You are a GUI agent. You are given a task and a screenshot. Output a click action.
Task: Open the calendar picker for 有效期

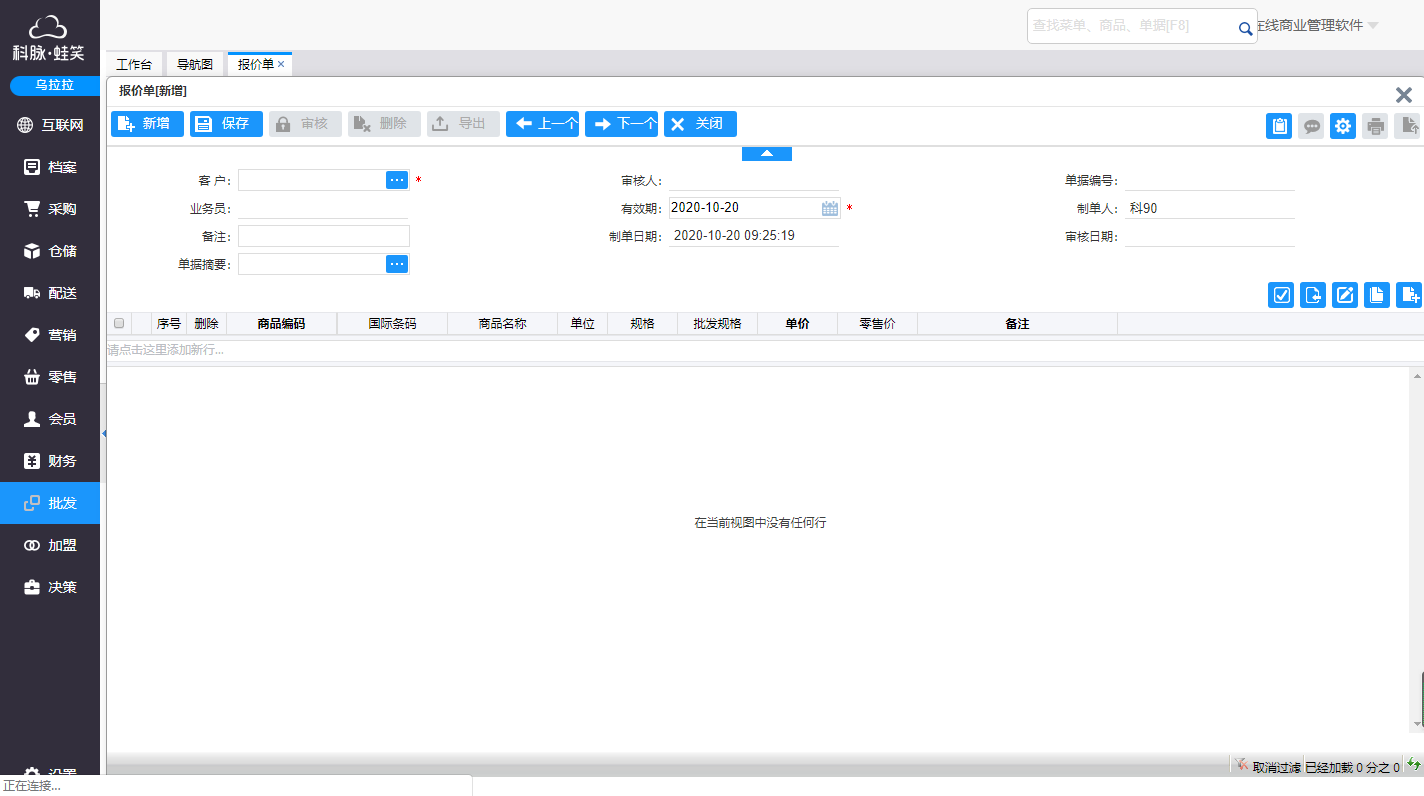(830, 208)
